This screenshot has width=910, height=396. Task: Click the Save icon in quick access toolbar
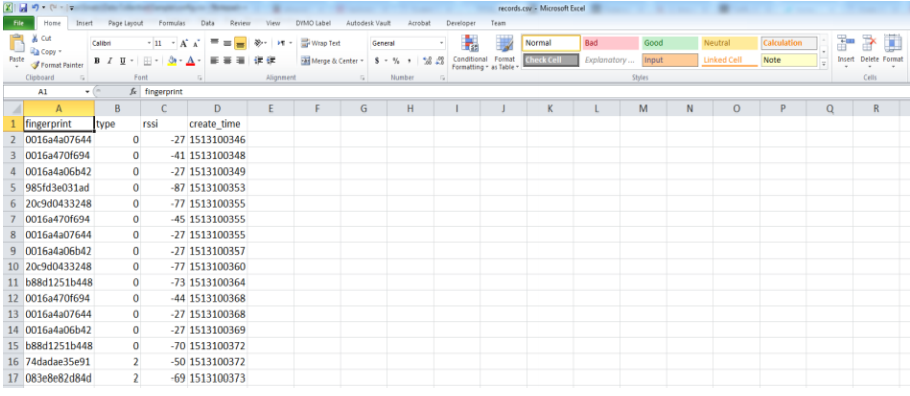coord(23,8)
